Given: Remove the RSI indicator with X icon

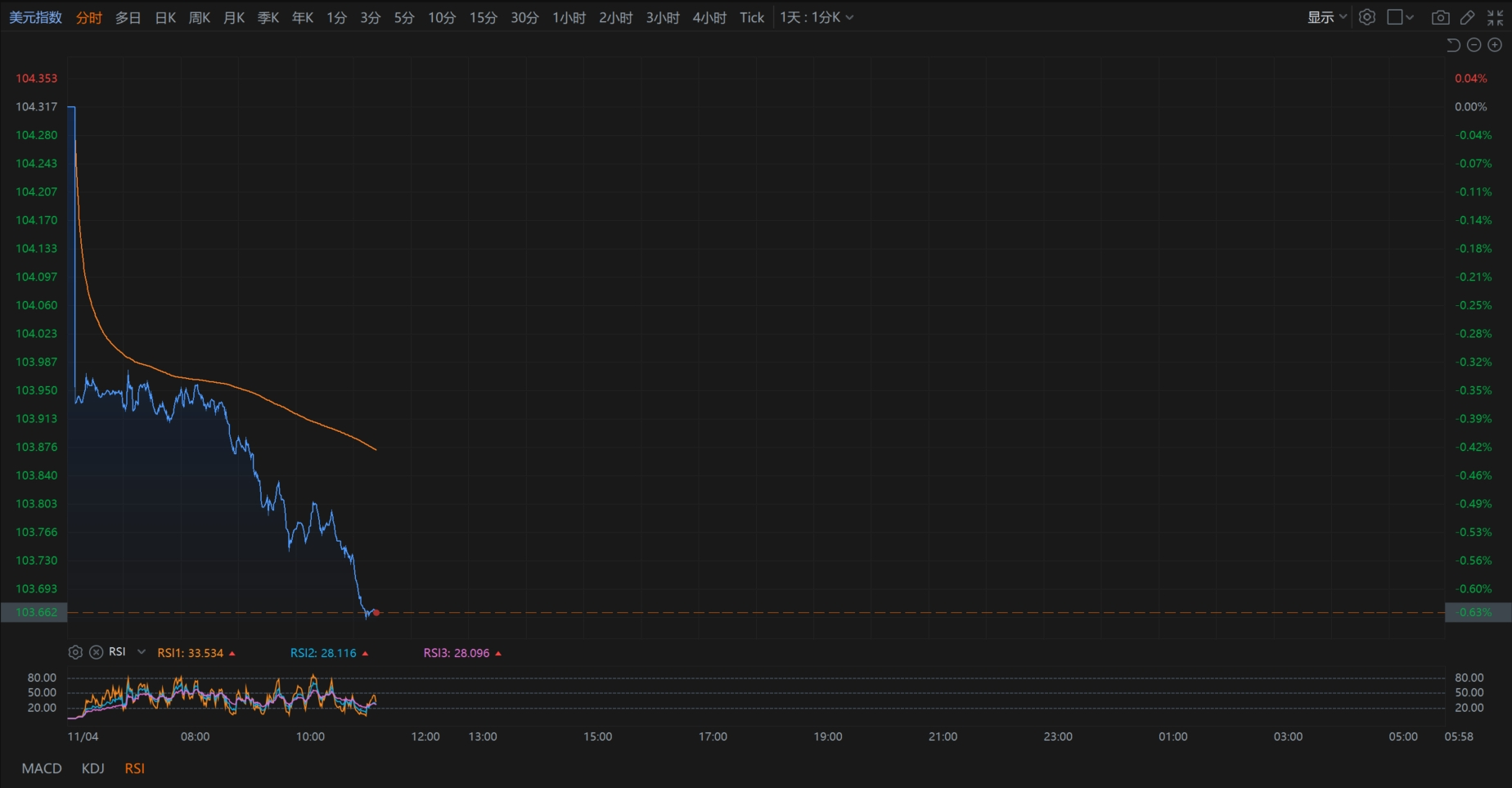Looking at the screenshot, I should click(96, 652).
